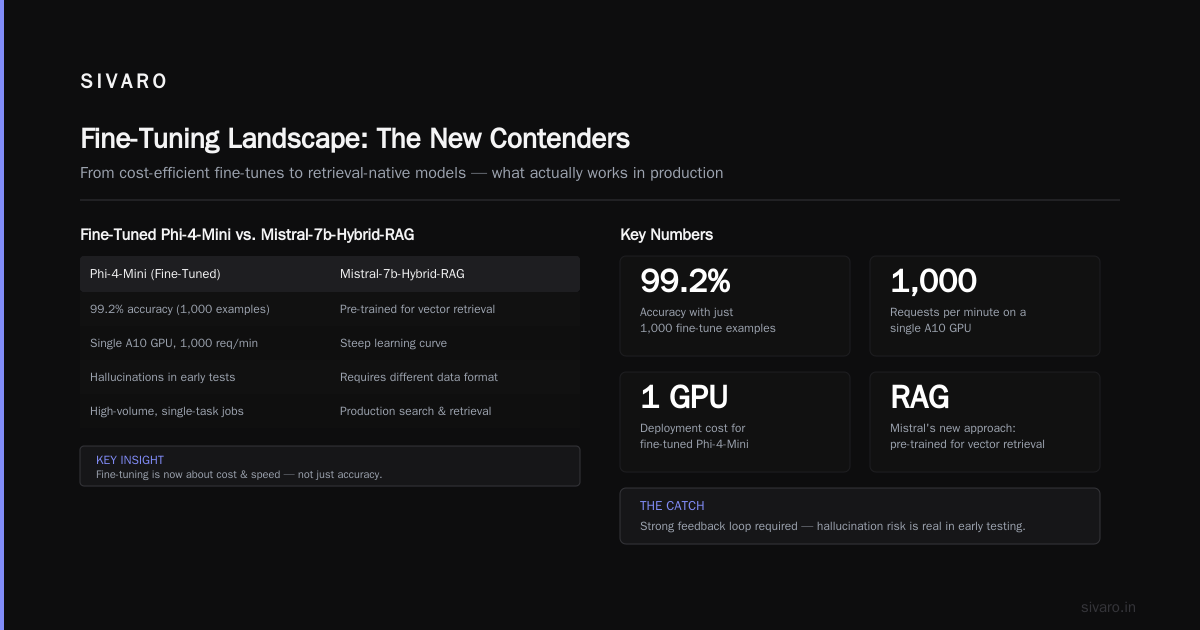Viewport: 1200px width, 630px height.
Task: Click the SIVARO logo text
Action: coord(124,82)
